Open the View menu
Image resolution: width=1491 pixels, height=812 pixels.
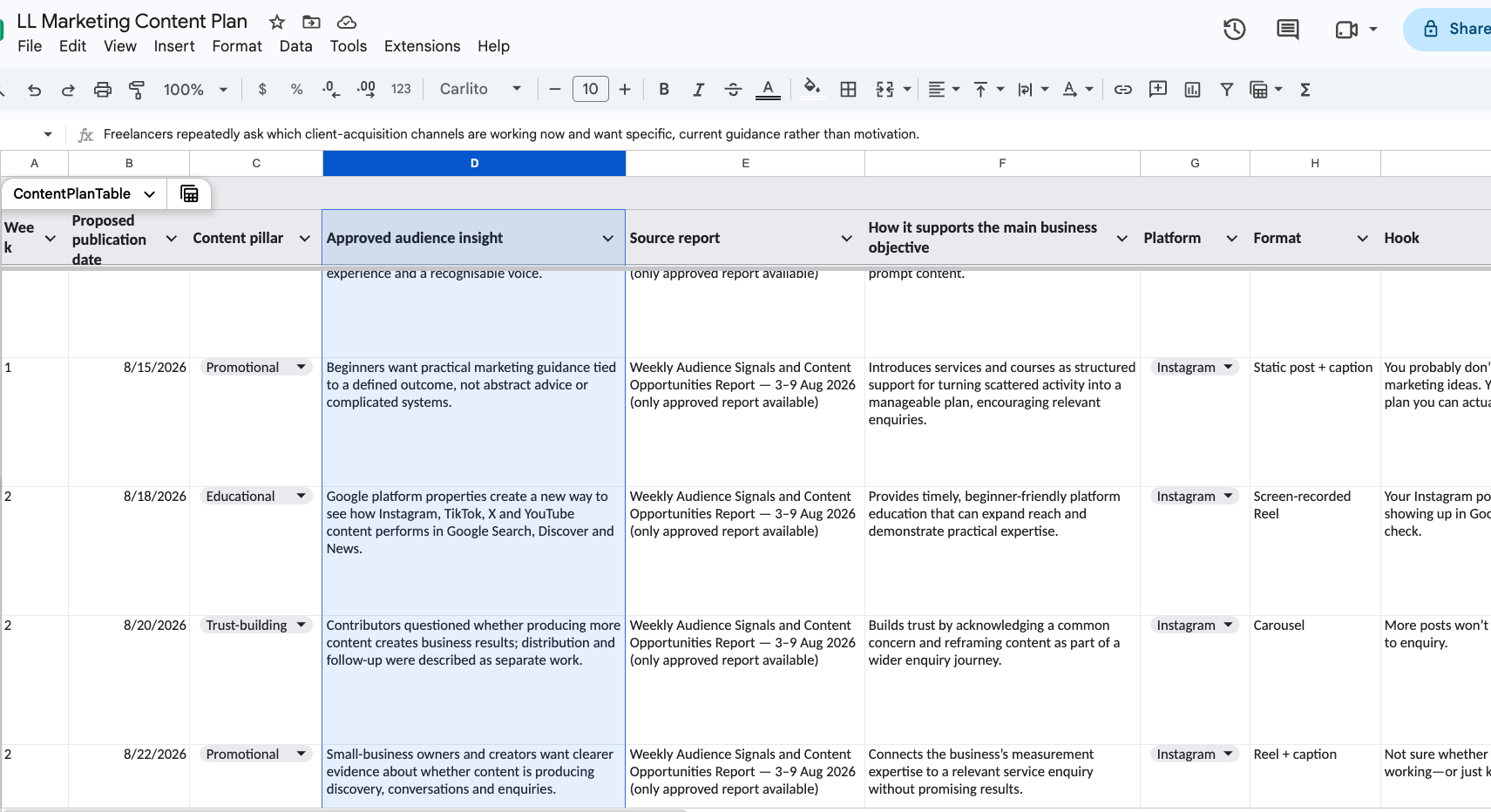click(x=120, y=46)
